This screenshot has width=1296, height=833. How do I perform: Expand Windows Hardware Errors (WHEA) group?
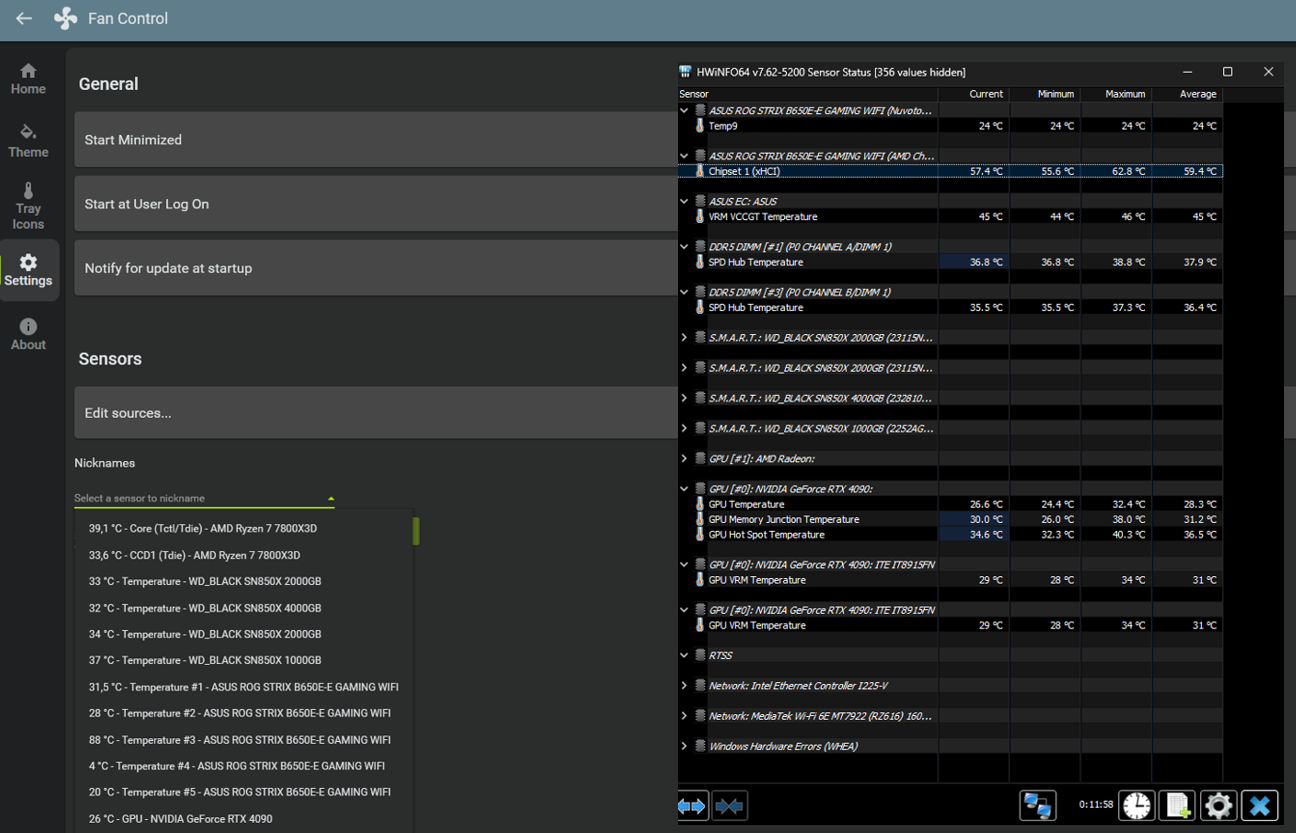click(684, 746)
